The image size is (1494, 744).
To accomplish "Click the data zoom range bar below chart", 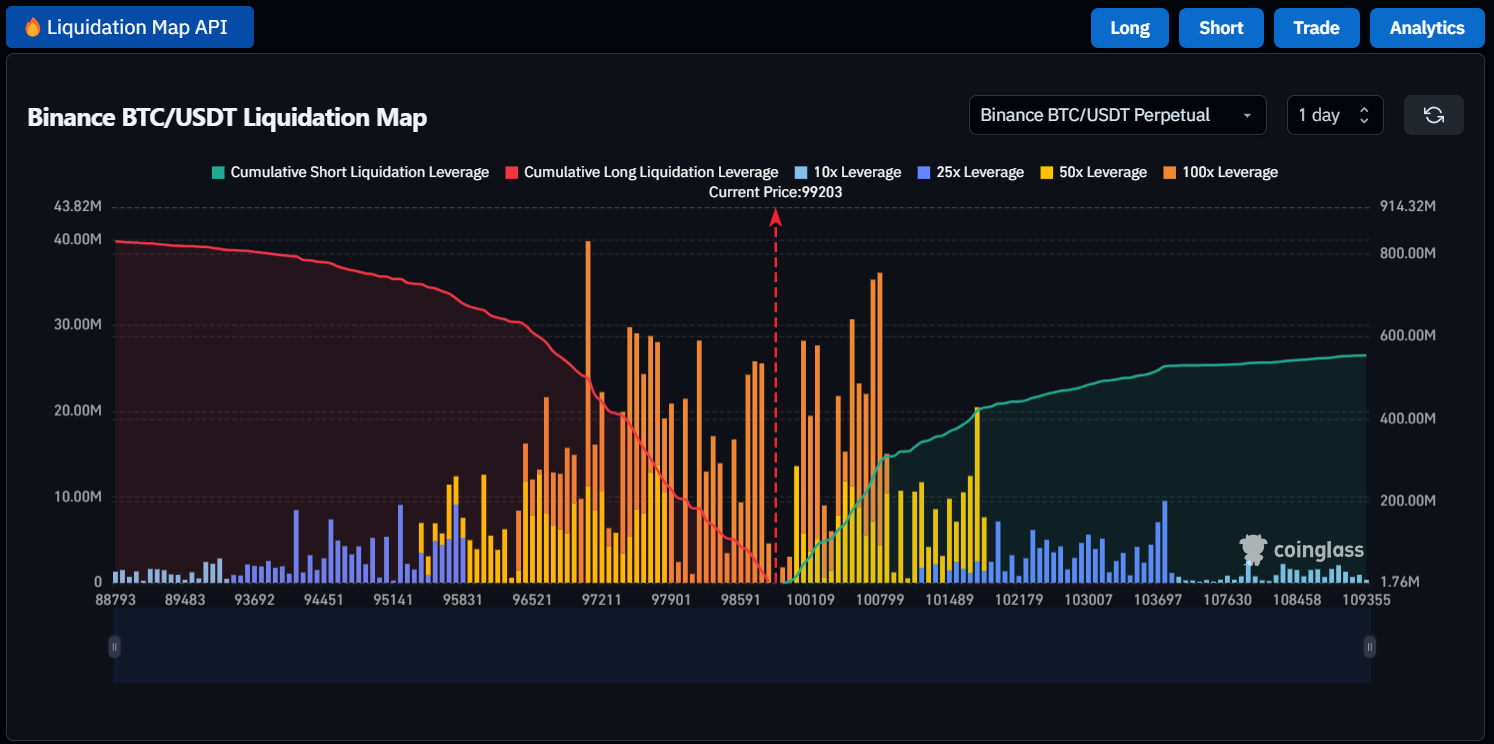I will click(742, 647).
